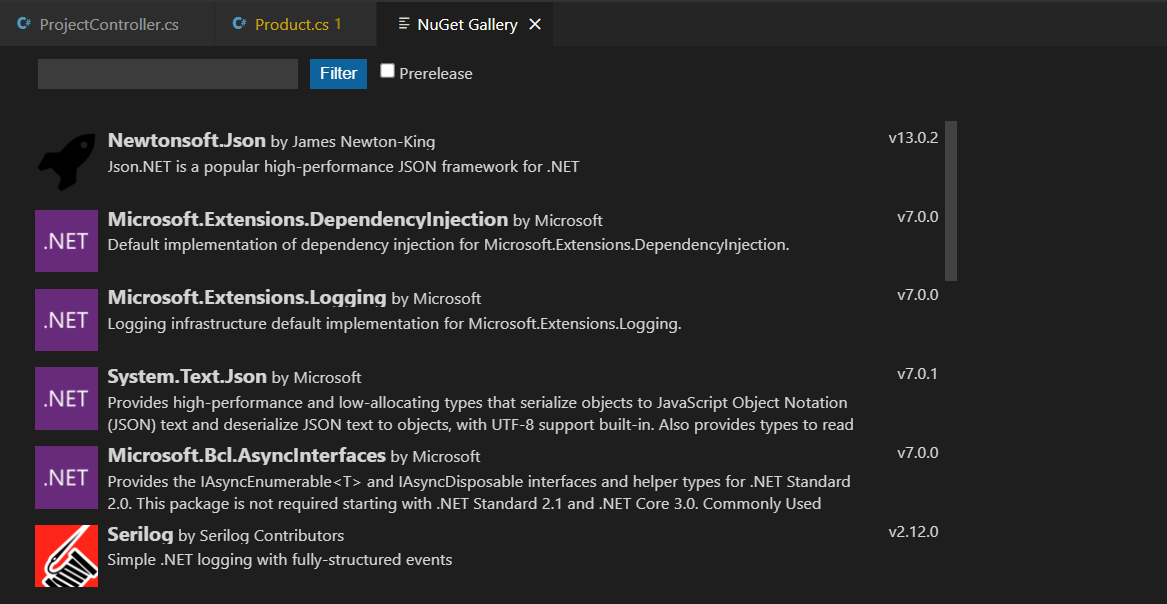This screenshot has height=604, width=1167.
Task: Click author text 'by James Newton-King'
Action: pos(353,141)
